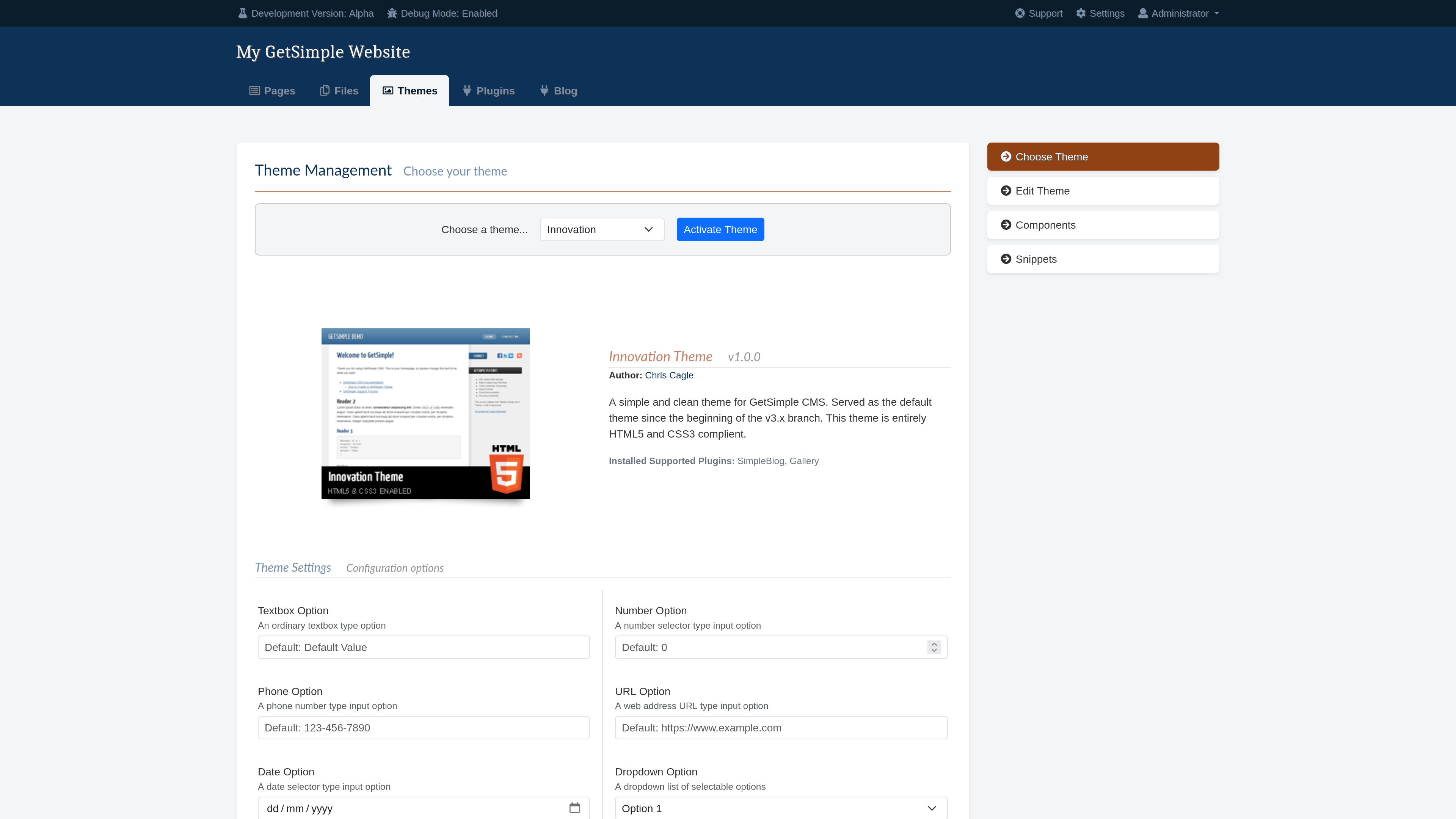Open the Dropdown Option list showing Option 1

pos(780,808)
